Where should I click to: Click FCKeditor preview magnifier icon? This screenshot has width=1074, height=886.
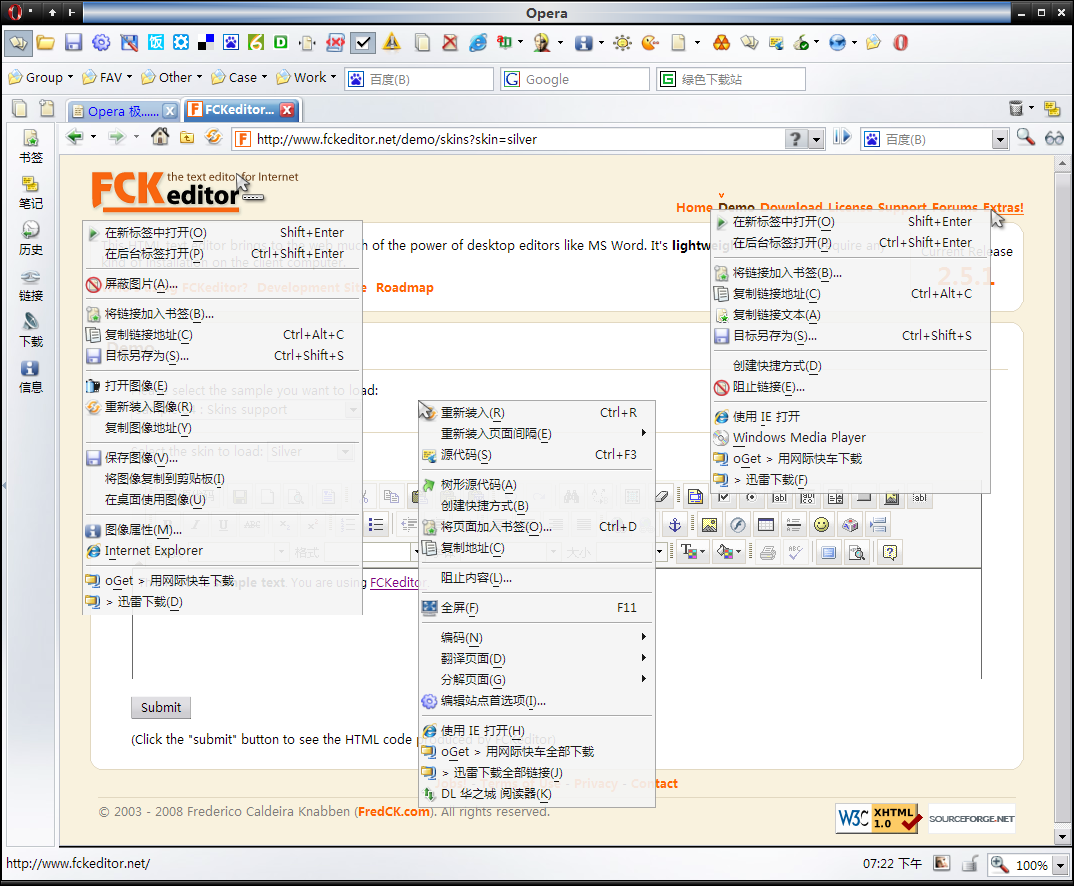pos(857,553)
